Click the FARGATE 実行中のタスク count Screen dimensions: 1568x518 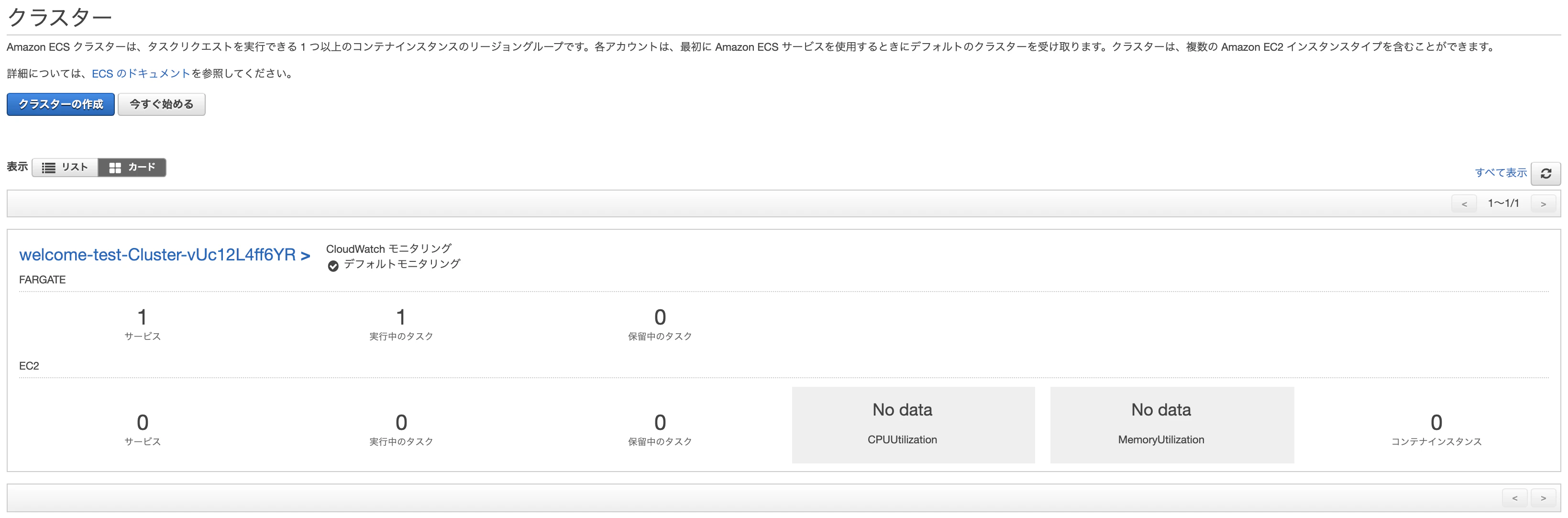click(401, 317)
